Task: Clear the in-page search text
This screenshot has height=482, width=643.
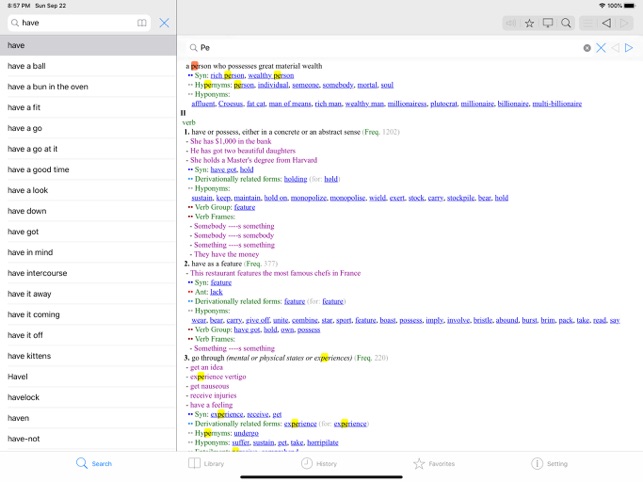Action: pos(587,48)
